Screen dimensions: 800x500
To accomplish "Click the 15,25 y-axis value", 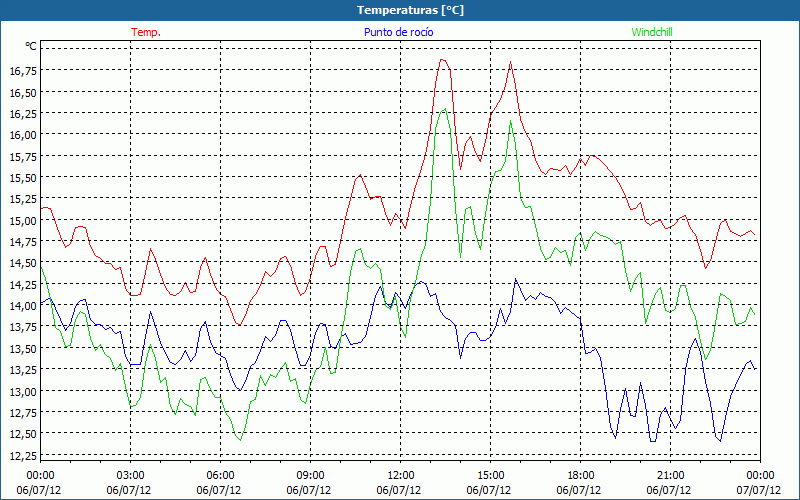I will point(23,199).
